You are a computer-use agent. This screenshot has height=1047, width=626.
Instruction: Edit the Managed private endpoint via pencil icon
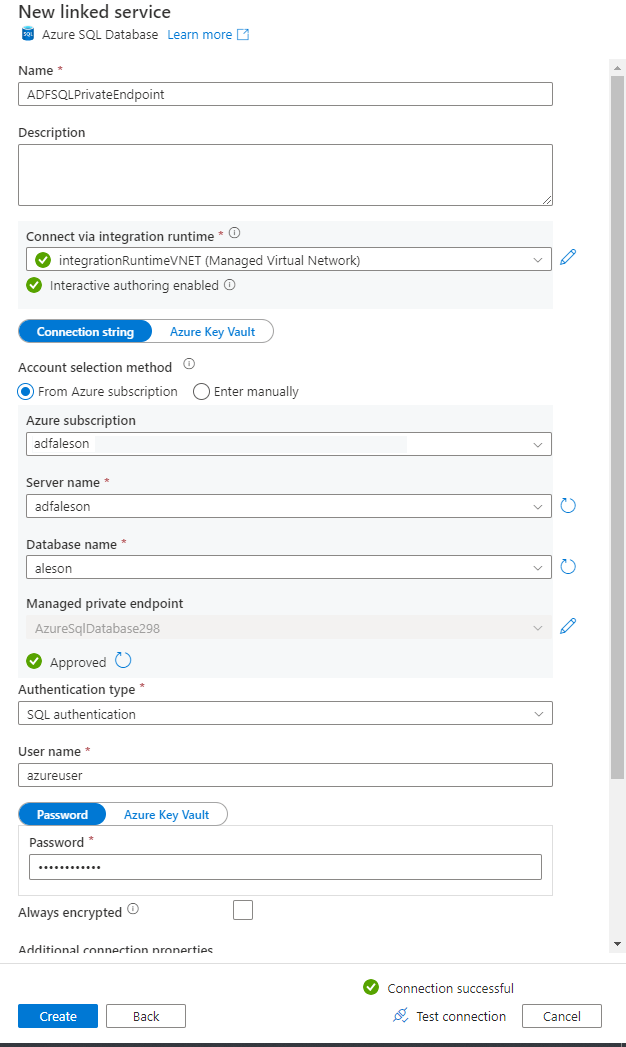(x=568, y=626)
